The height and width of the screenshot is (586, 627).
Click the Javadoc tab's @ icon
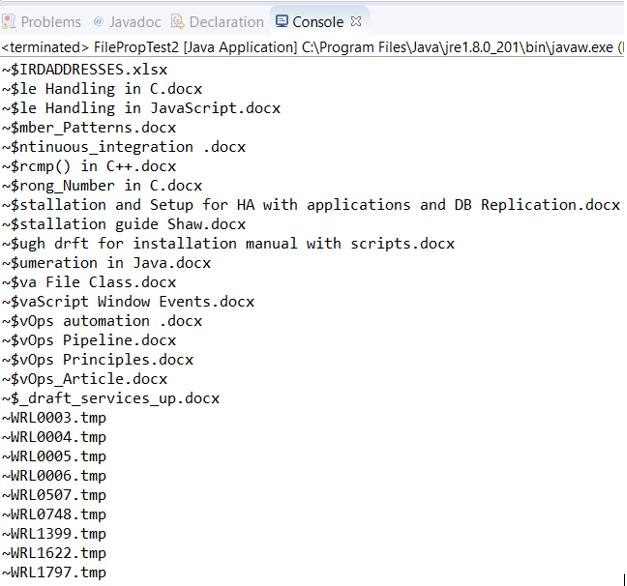coord(98,21)
